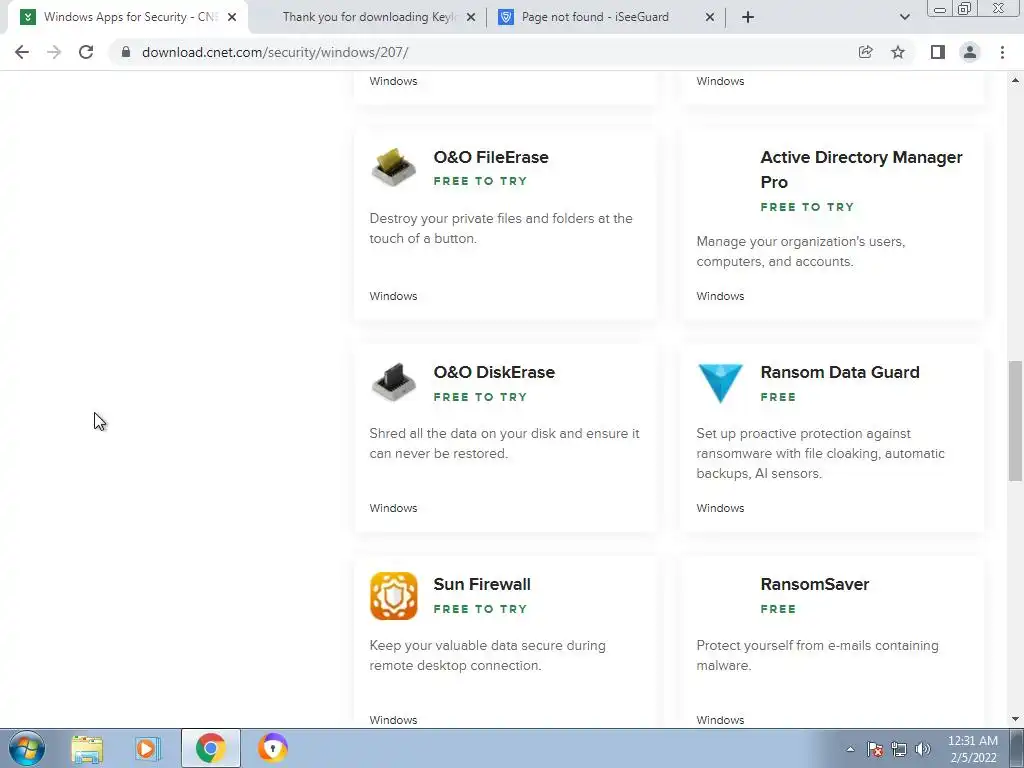Close the Windows Apps for Security tab
The width and height of the screenshot is (1024, 768).
tap(232, 17)
